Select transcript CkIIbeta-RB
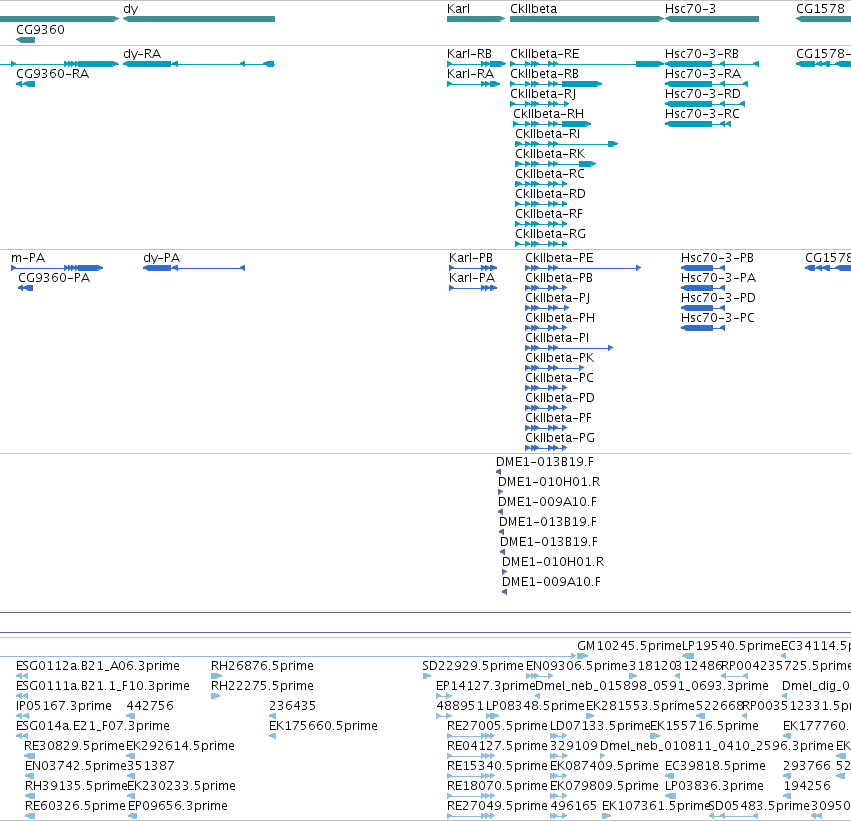The width and height of the screenshot is (851, 821). click(x=556, y=84)
